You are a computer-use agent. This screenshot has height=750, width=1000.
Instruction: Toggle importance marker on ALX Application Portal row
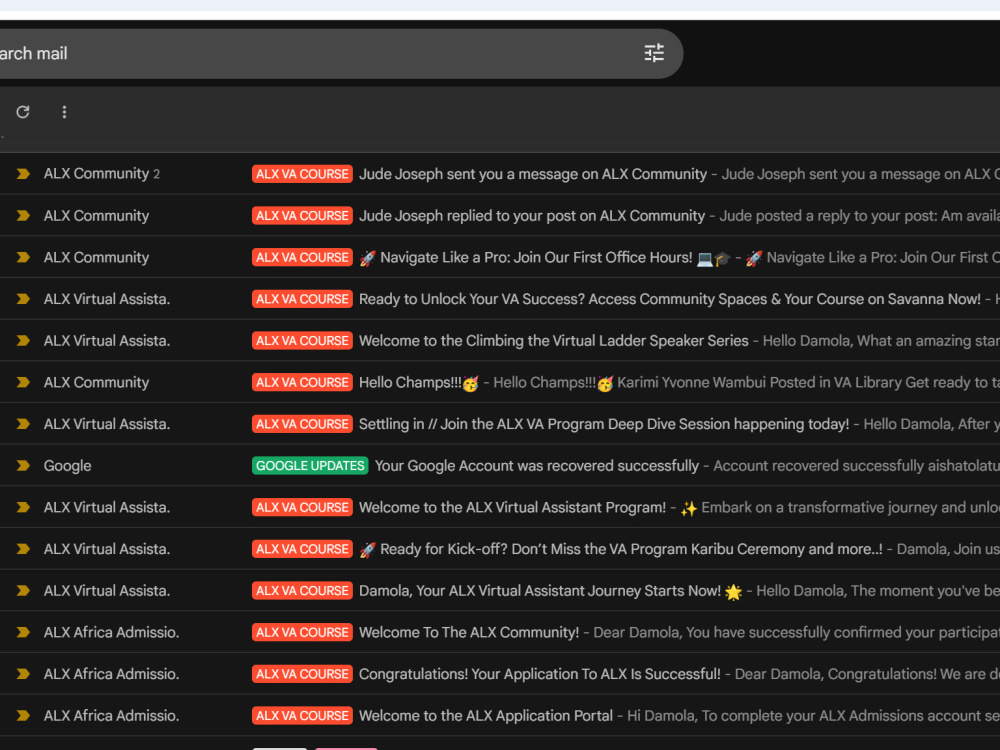point(24,716)
